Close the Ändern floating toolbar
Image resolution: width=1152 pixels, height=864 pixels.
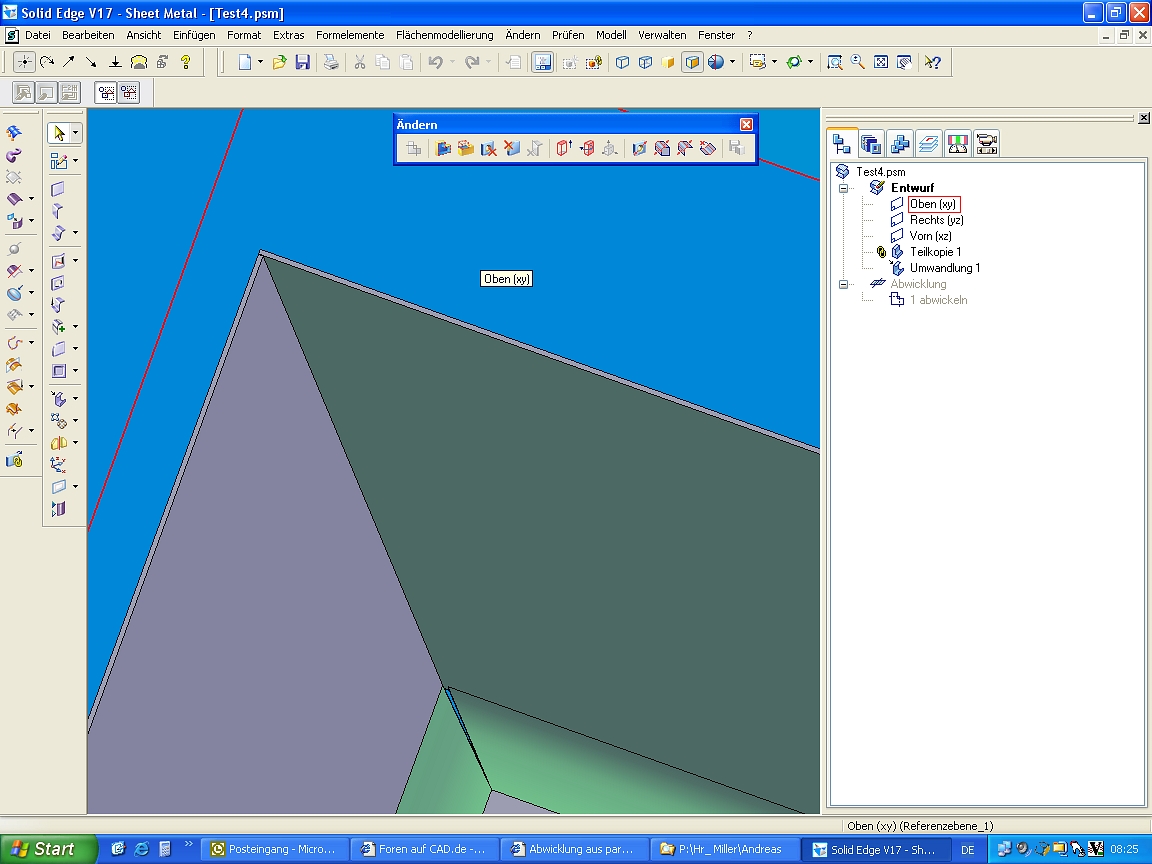[746, 125]
